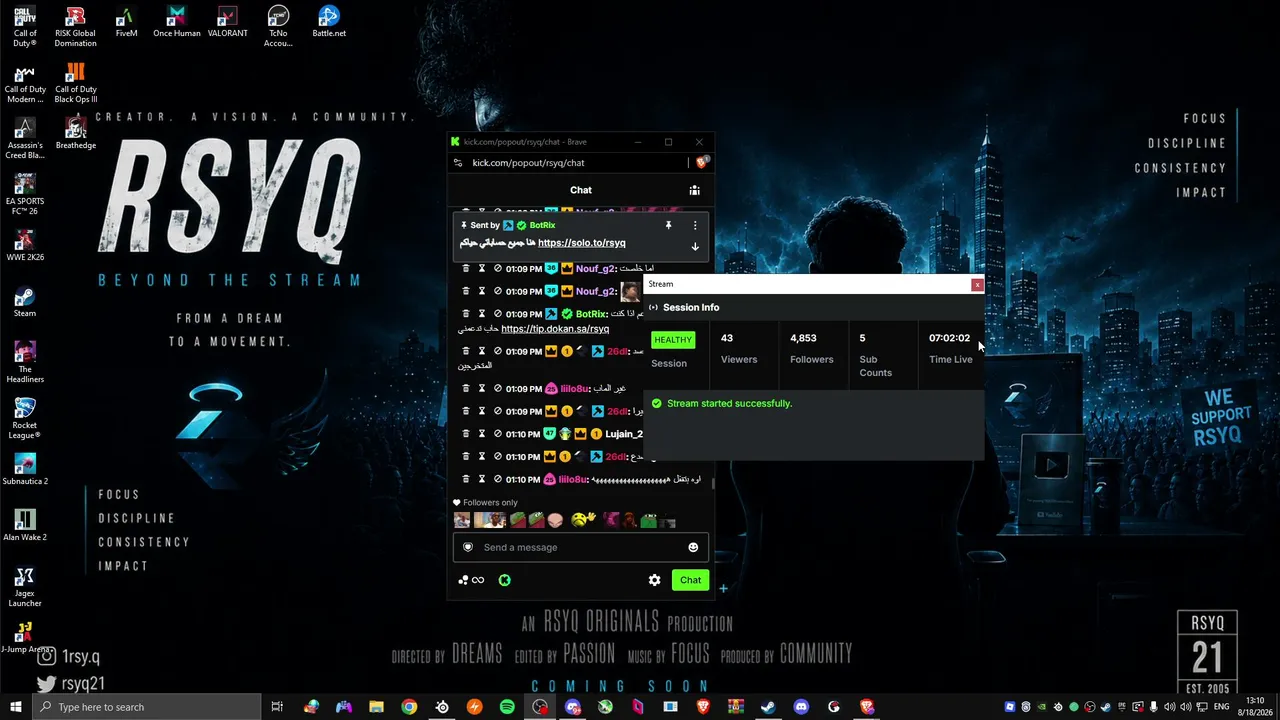Screen dimensions: 1280x720
Task: Open the emoji picker in message box
Action: 693,547
